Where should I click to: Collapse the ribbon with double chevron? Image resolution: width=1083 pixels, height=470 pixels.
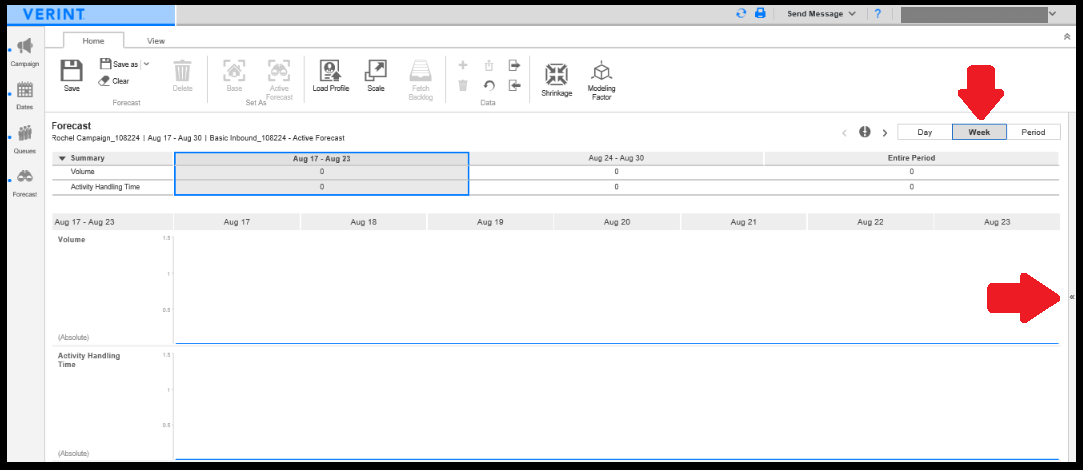pyautogui.click(x=1067, y=37)
